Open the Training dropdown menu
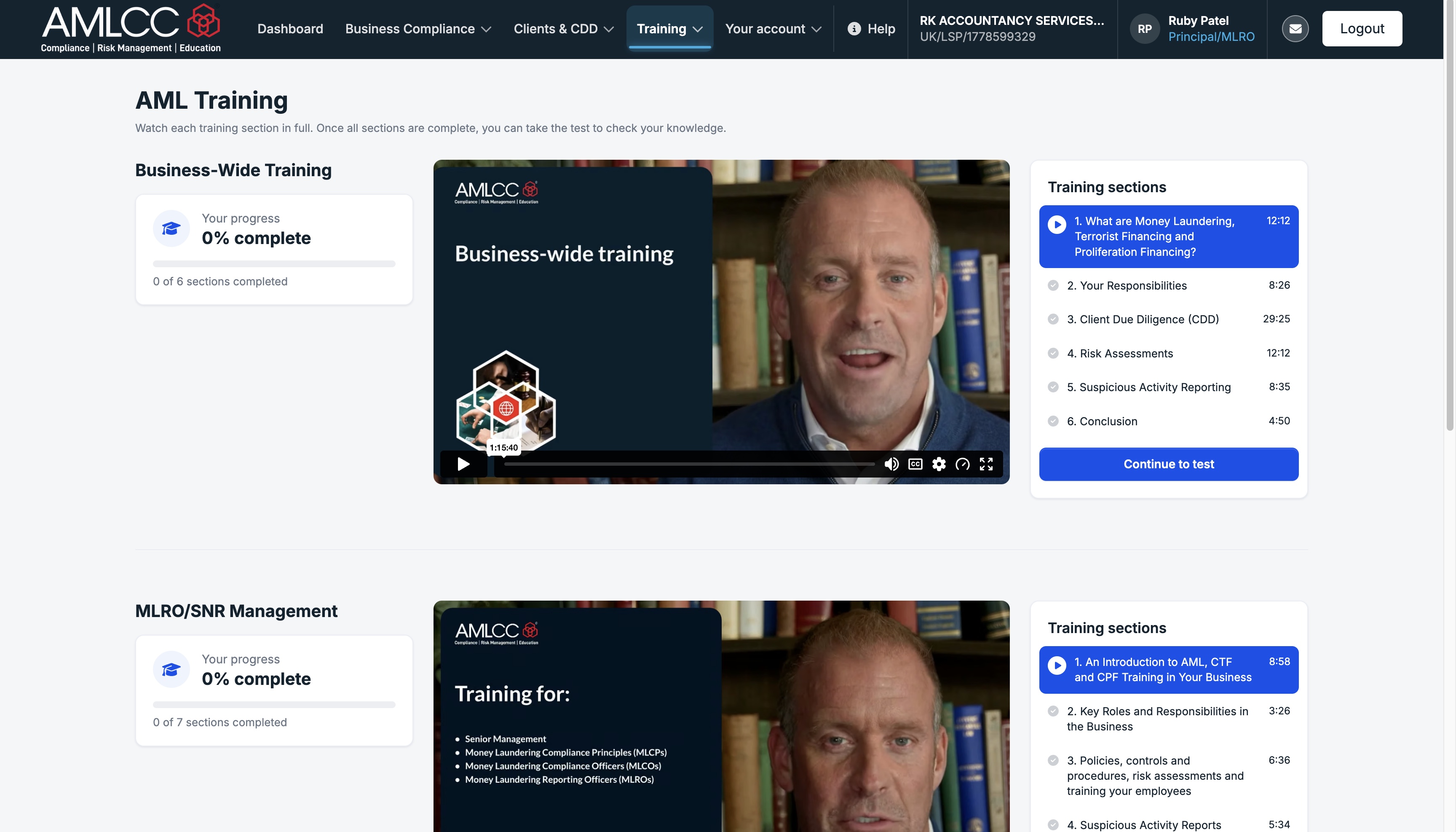This screenshot has height=832, width=1456. click(669, 29)
